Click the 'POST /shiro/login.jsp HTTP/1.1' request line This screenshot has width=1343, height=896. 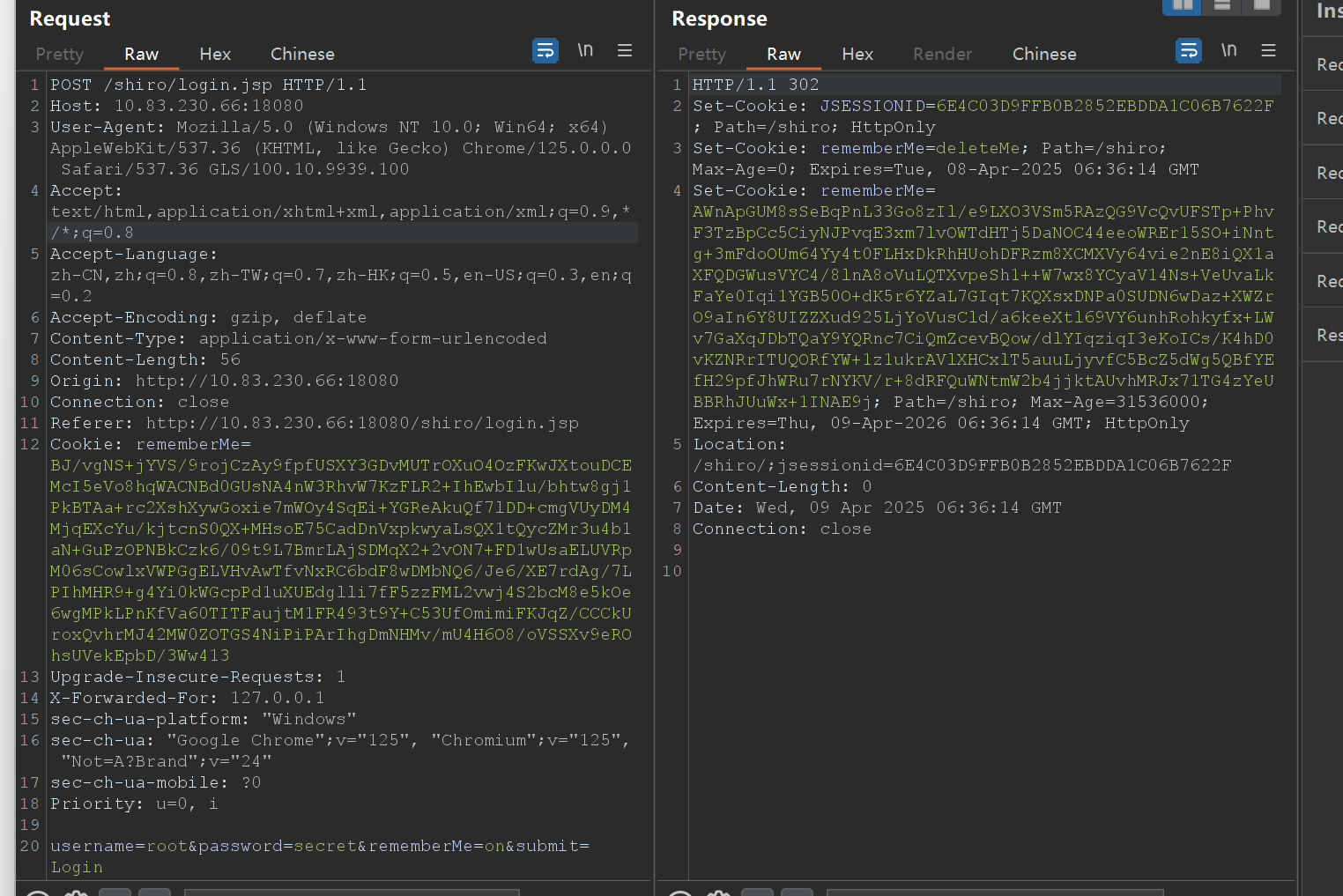pyautogui.click(x=209, y=85)
